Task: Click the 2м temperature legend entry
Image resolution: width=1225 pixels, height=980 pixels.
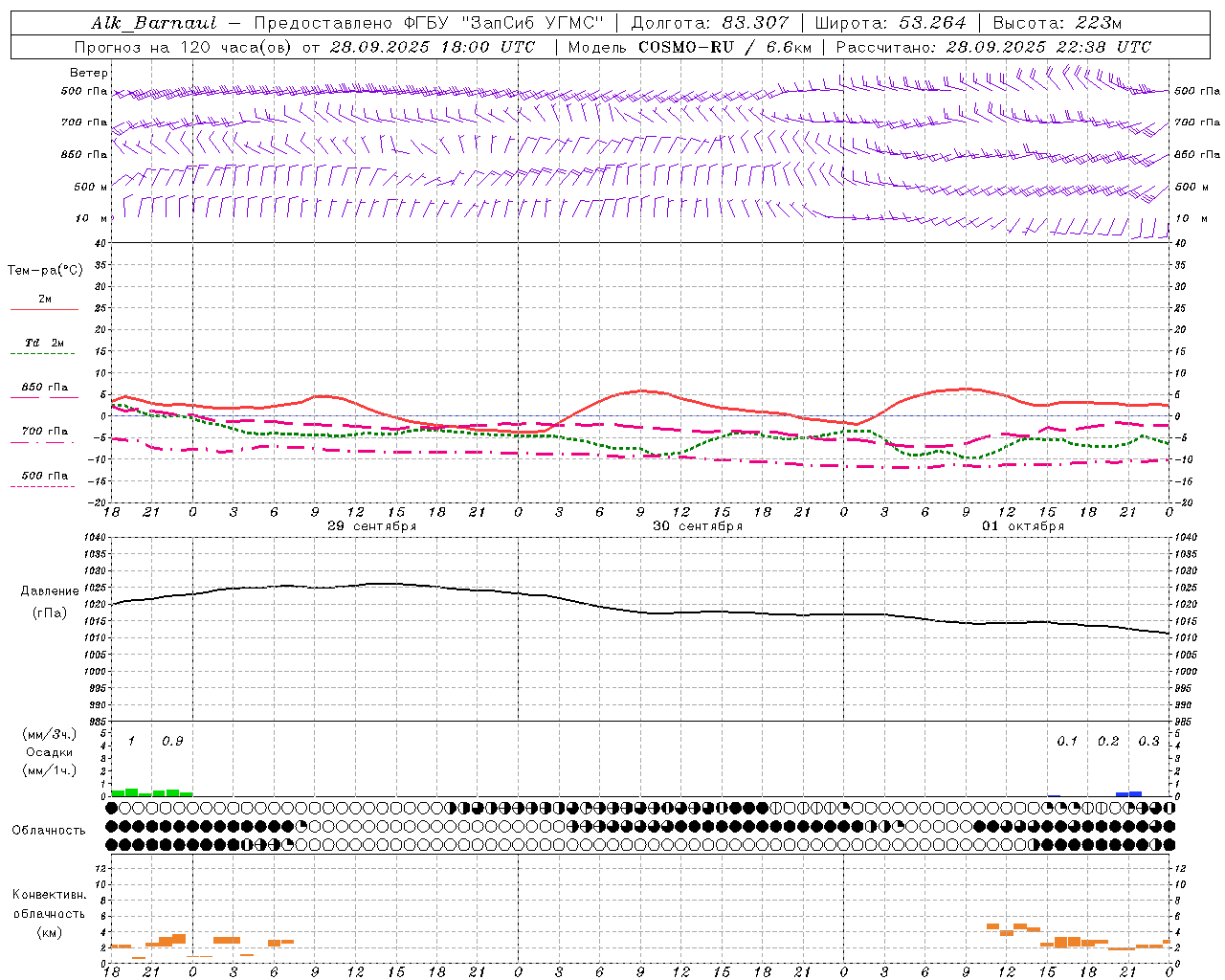Action: [x=45, y=300]
